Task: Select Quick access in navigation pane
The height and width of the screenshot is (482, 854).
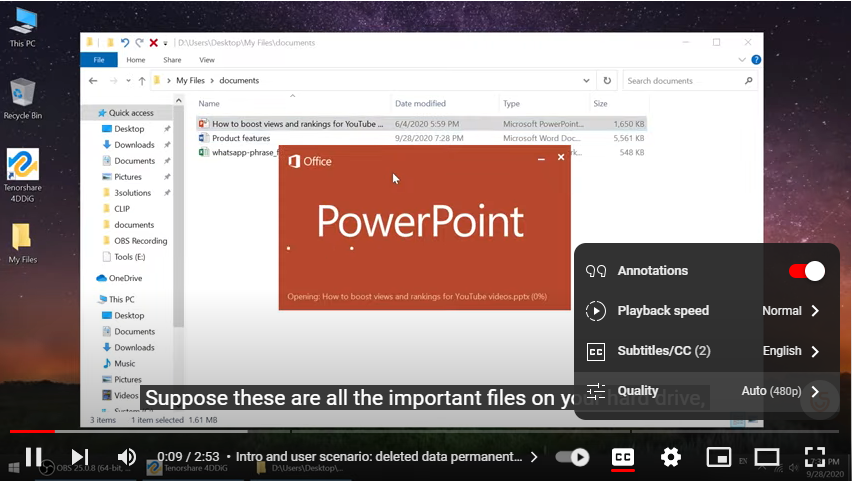Action: 131,113
